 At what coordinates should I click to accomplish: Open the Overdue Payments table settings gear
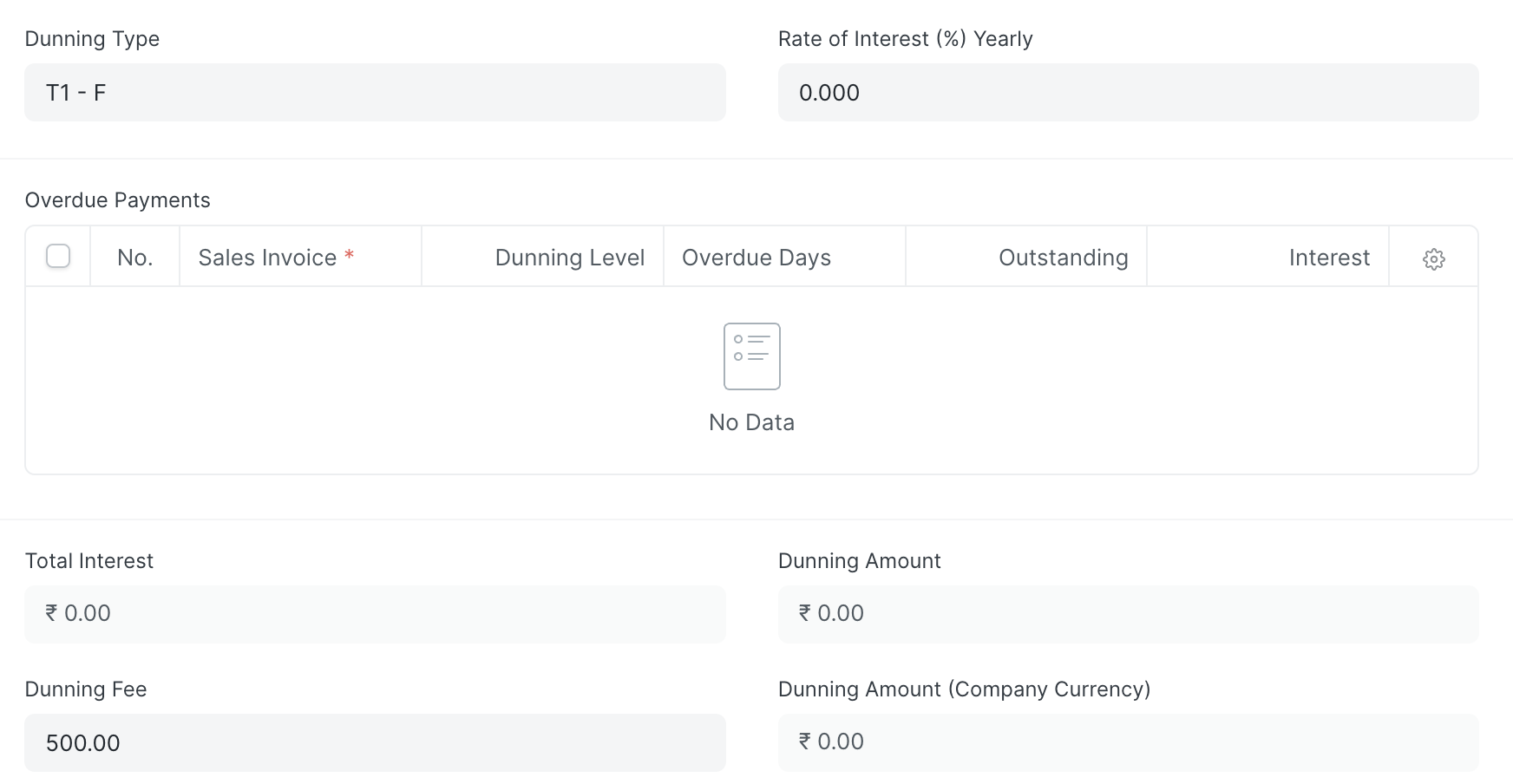[1434, 257]
